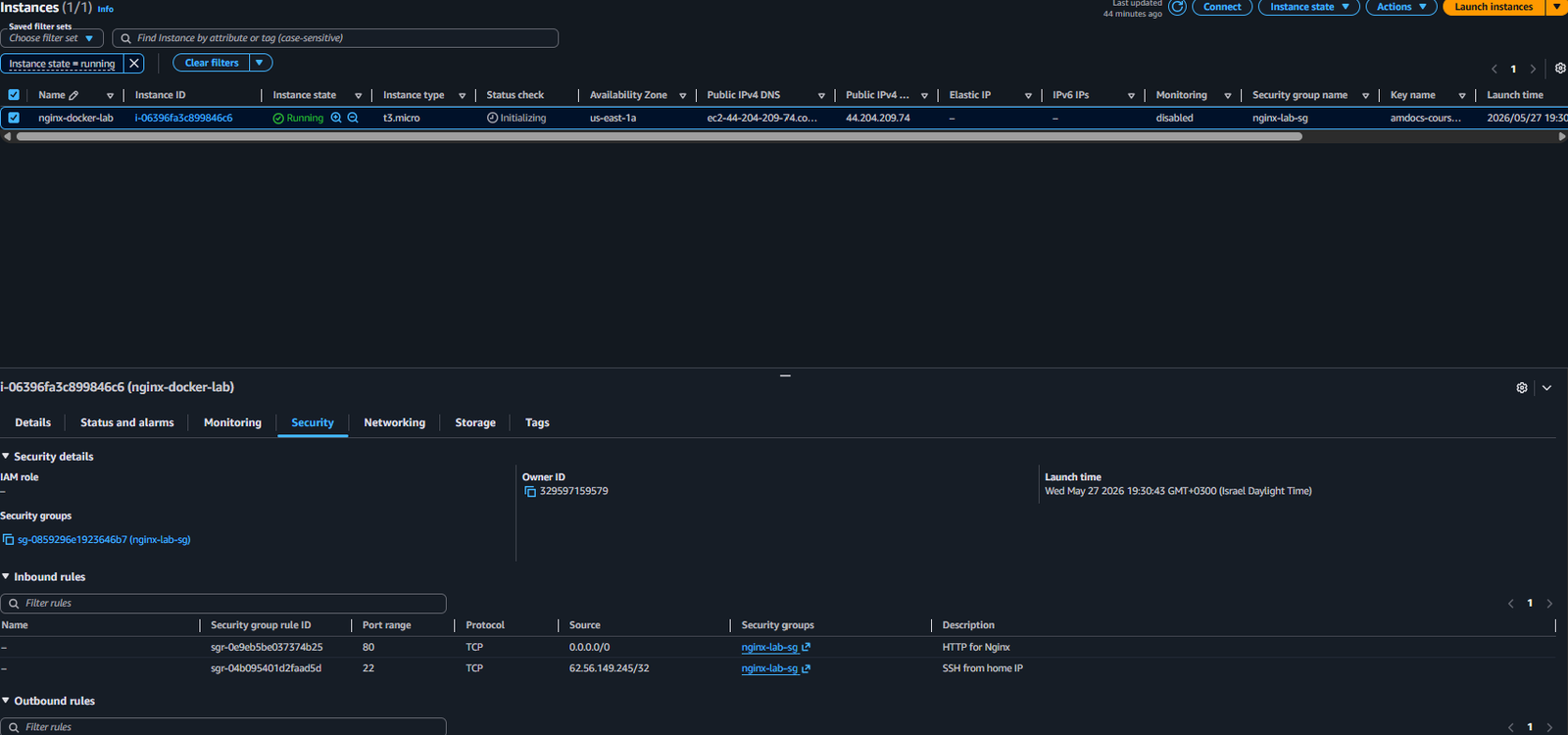Sort by the Availability Zone column

coord(683,96)
